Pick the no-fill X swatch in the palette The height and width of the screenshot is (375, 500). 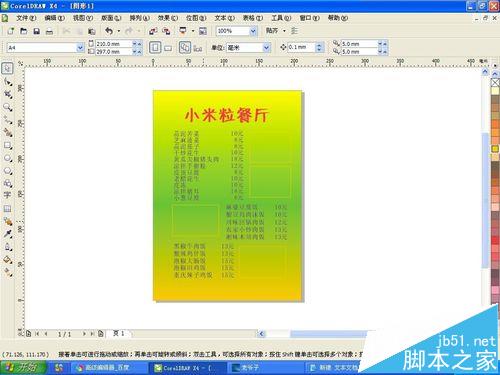coord(495,82)
